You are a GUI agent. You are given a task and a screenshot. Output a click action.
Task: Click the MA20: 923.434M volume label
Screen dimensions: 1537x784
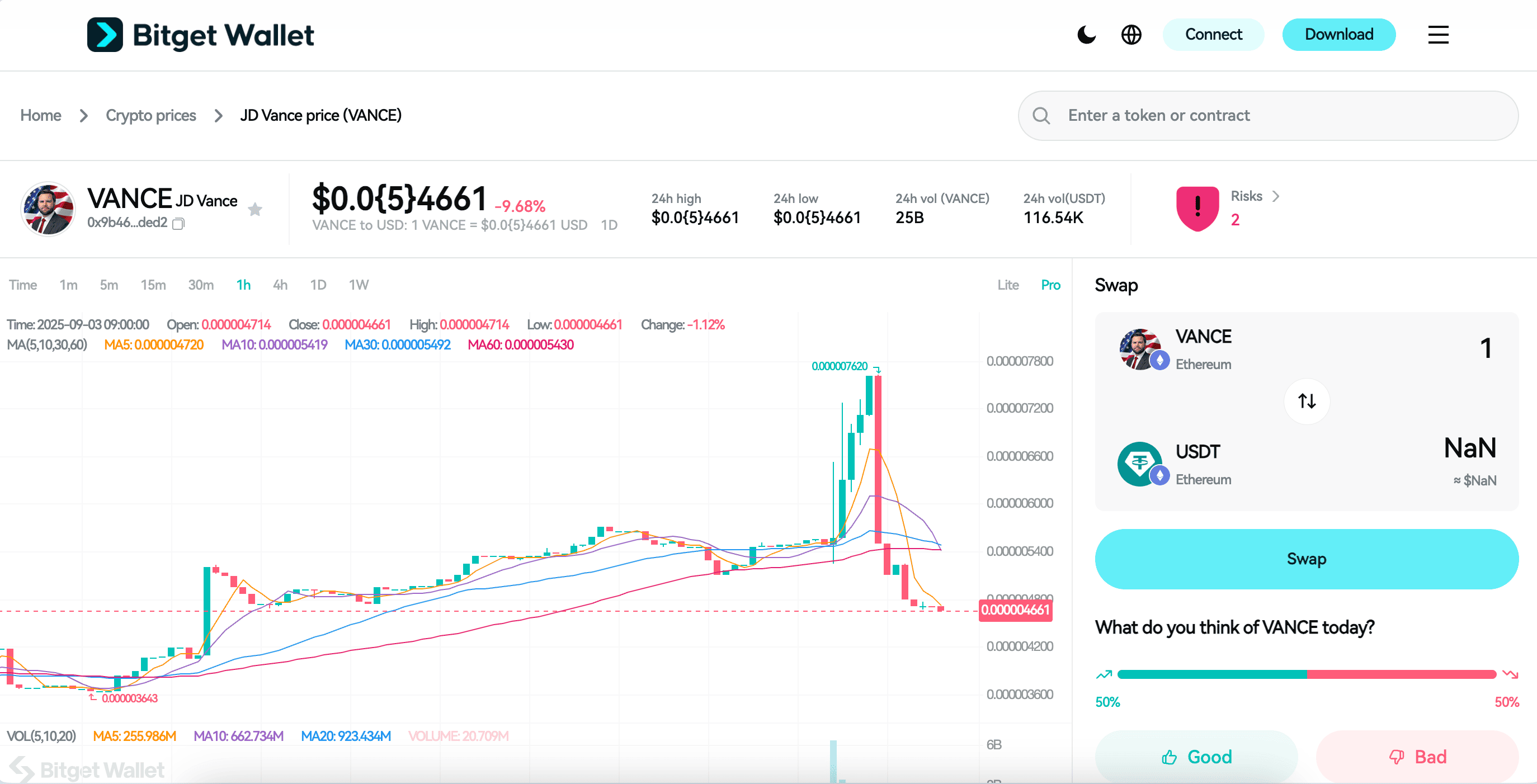coord(346,736)
